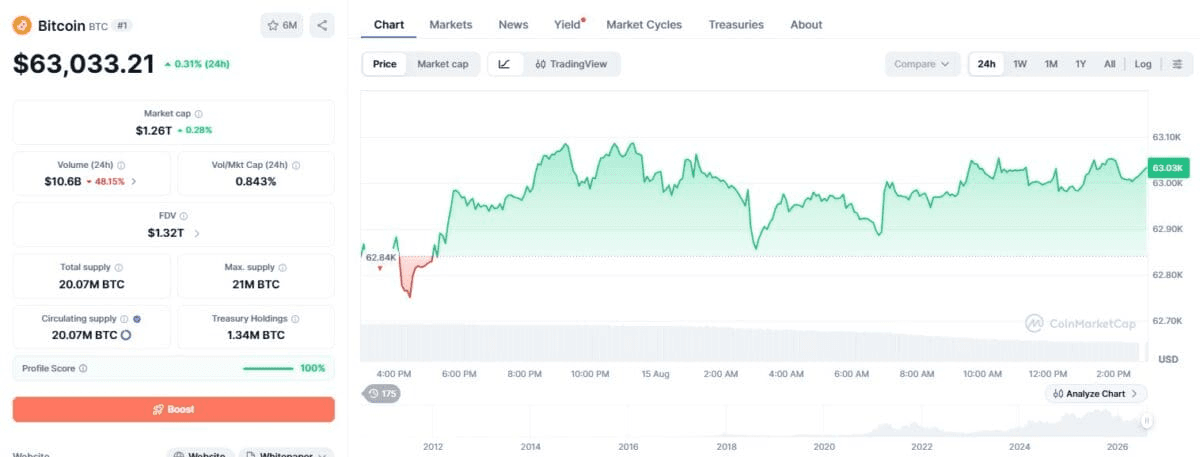Click the 175 history clock badge
Image resolution: width=1200 pixels, height=457 pixels.
click(381, 394)
